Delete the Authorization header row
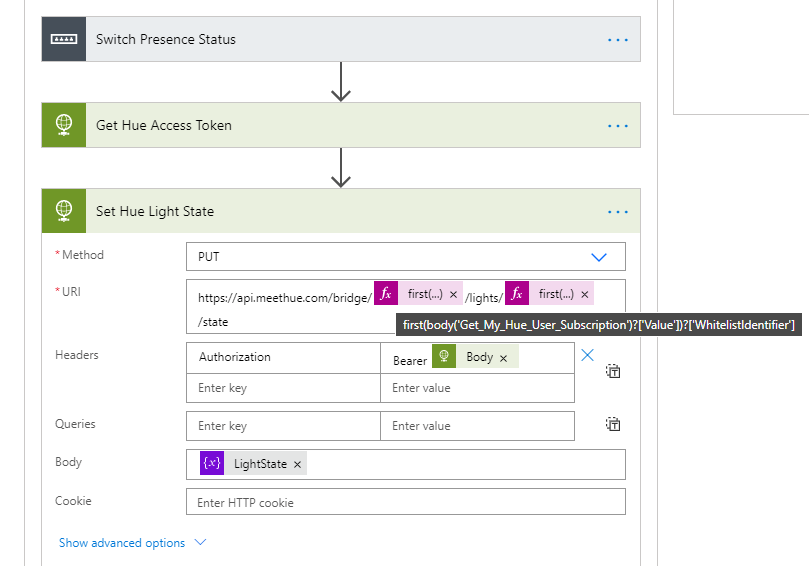This screenshot has width=809, height=566. pos(588,355)
